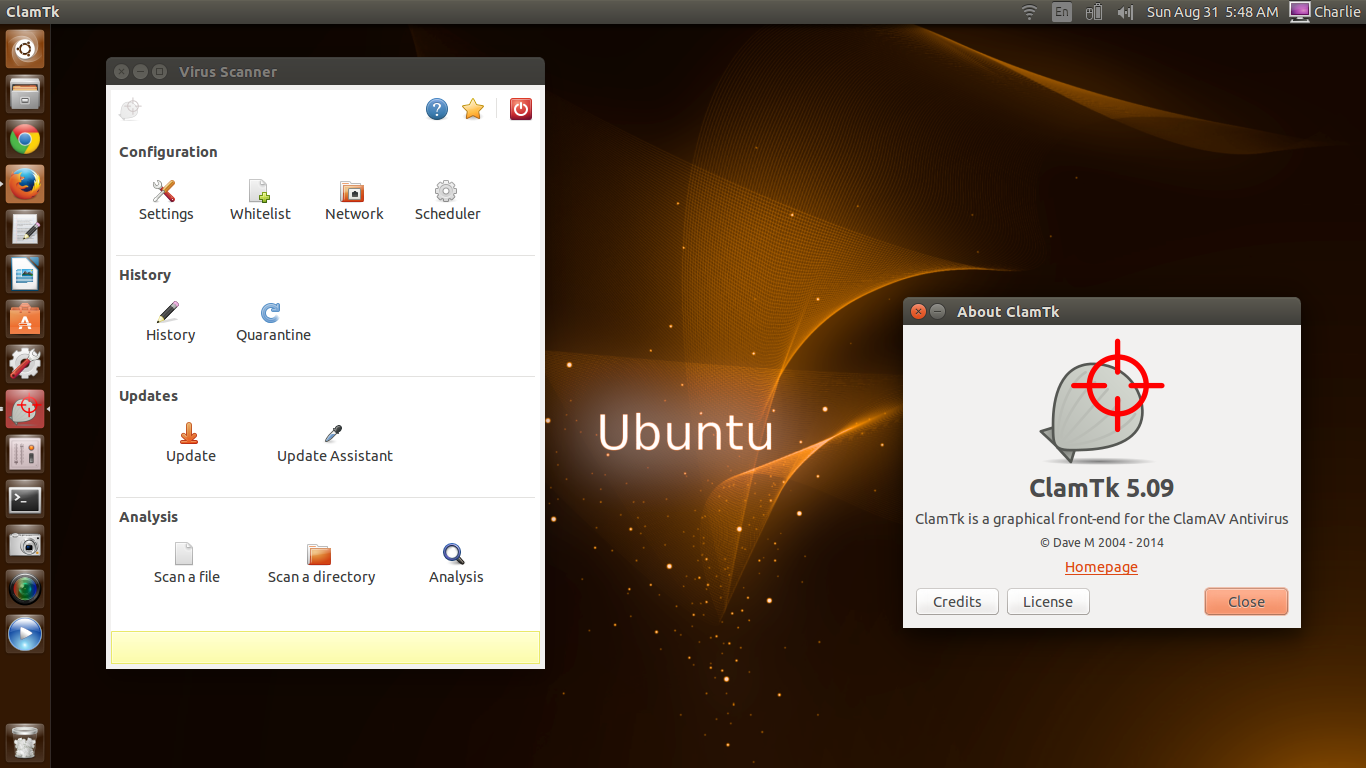
Task: Open the Trash in launcher
Action: 25,743
